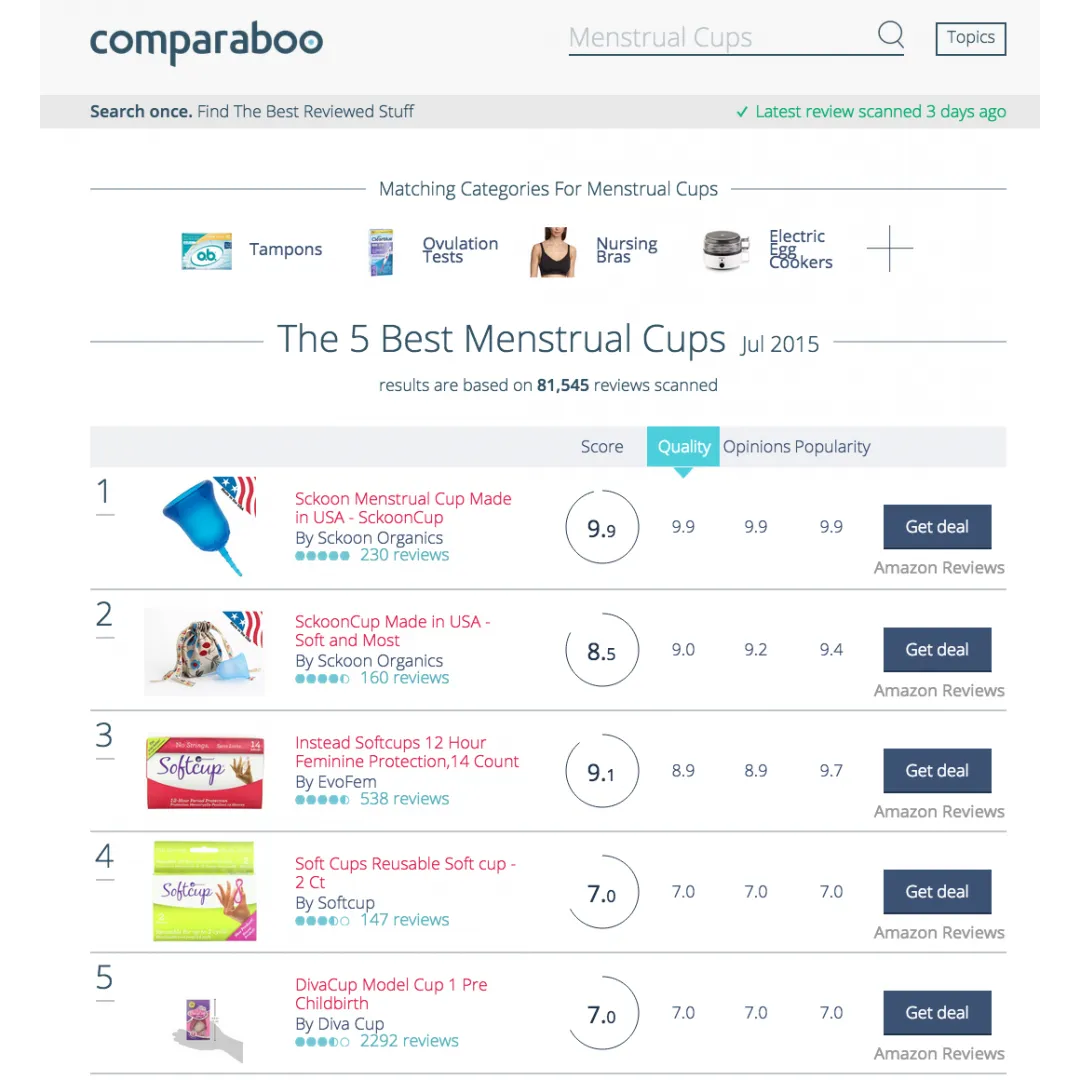Click the search magnifier icon

891,34
